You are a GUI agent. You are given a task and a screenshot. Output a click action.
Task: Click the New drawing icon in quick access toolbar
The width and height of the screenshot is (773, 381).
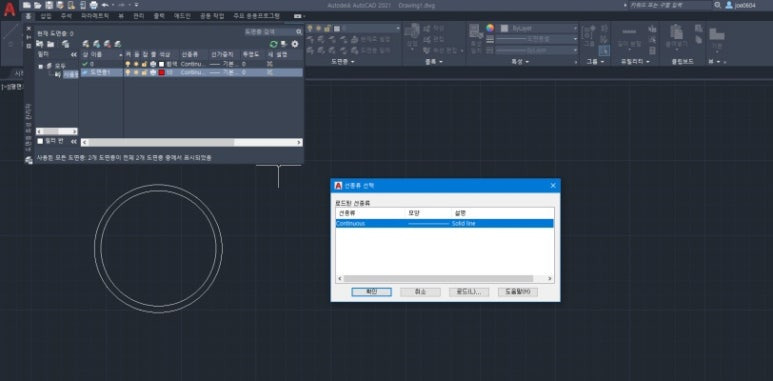point(27,5)
